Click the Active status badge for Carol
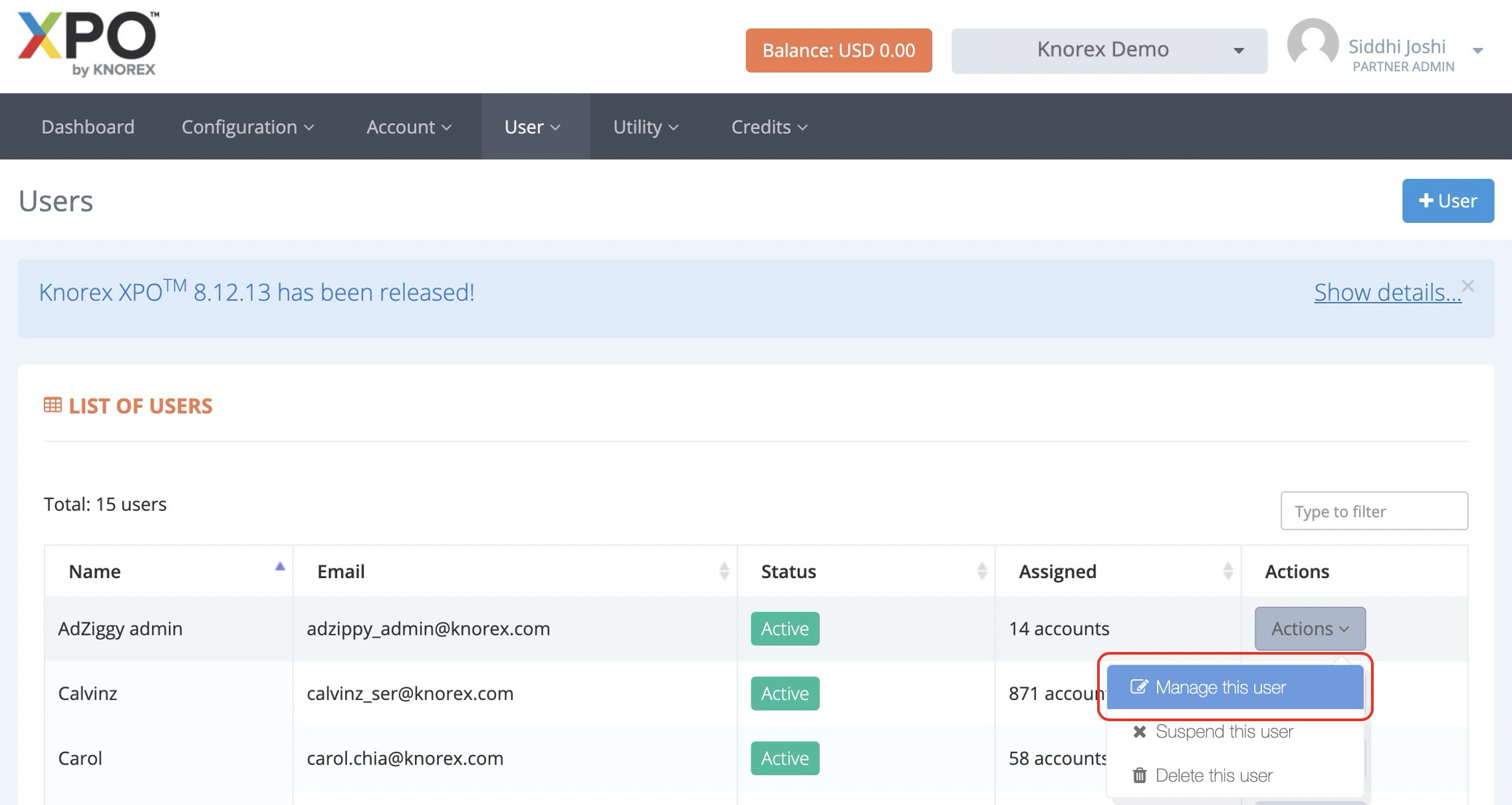The image size is (1512, 805). click(x=785, y=758)
